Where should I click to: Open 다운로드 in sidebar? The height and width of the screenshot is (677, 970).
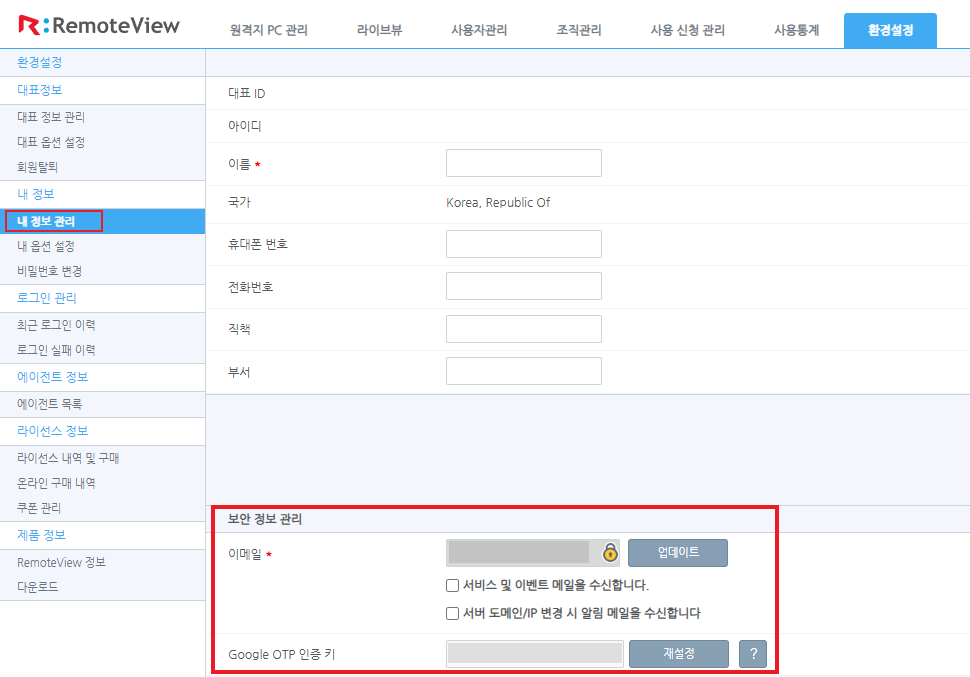coord(37,587)
